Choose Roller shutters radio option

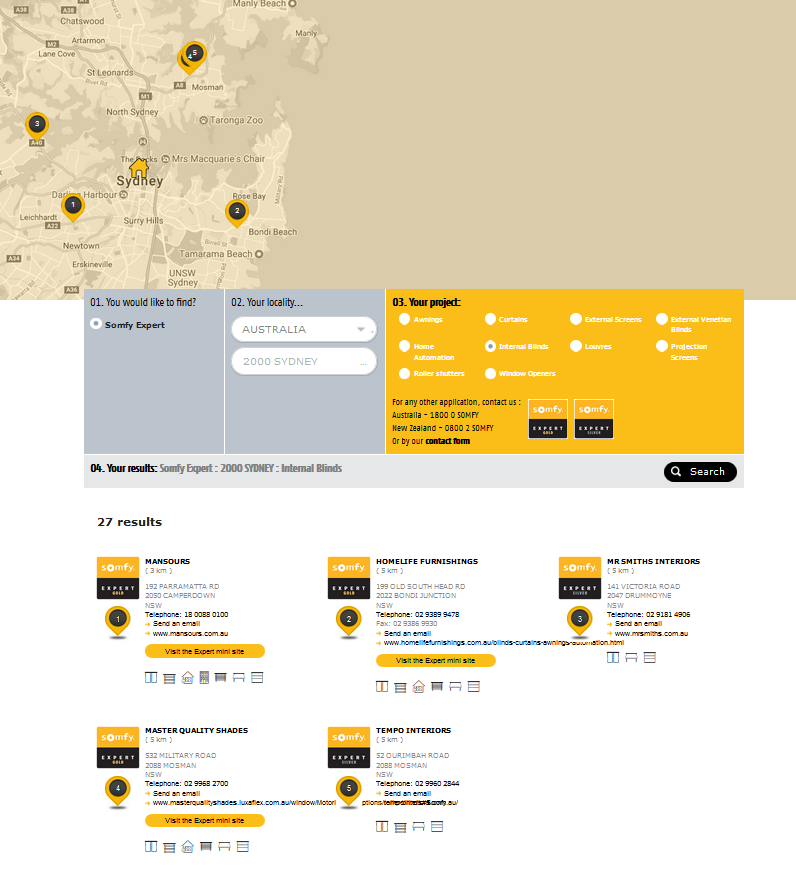404,373
